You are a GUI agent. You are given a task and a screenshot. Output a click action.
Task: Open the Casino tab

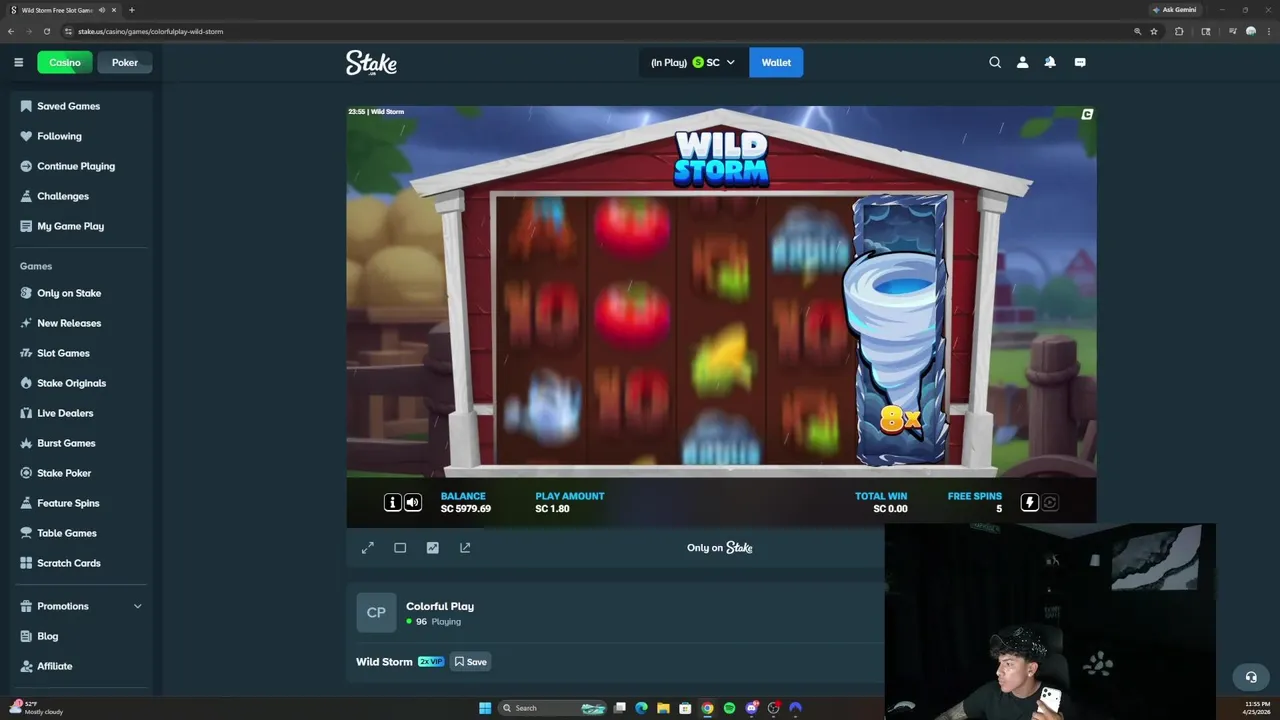65,62
